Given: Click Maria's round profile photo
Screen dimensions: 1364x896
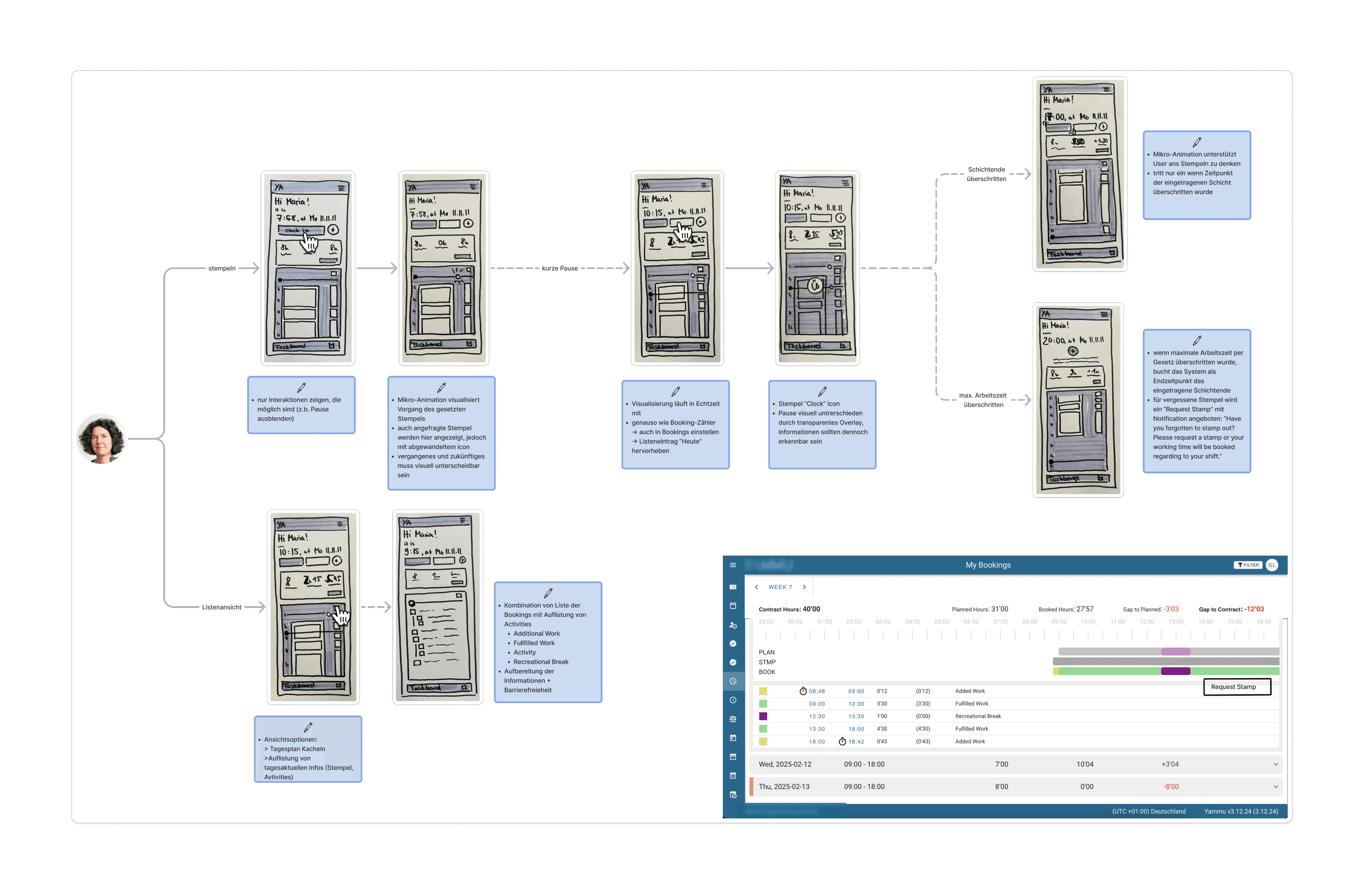Looking at the screenshot, I should point(102,439).
